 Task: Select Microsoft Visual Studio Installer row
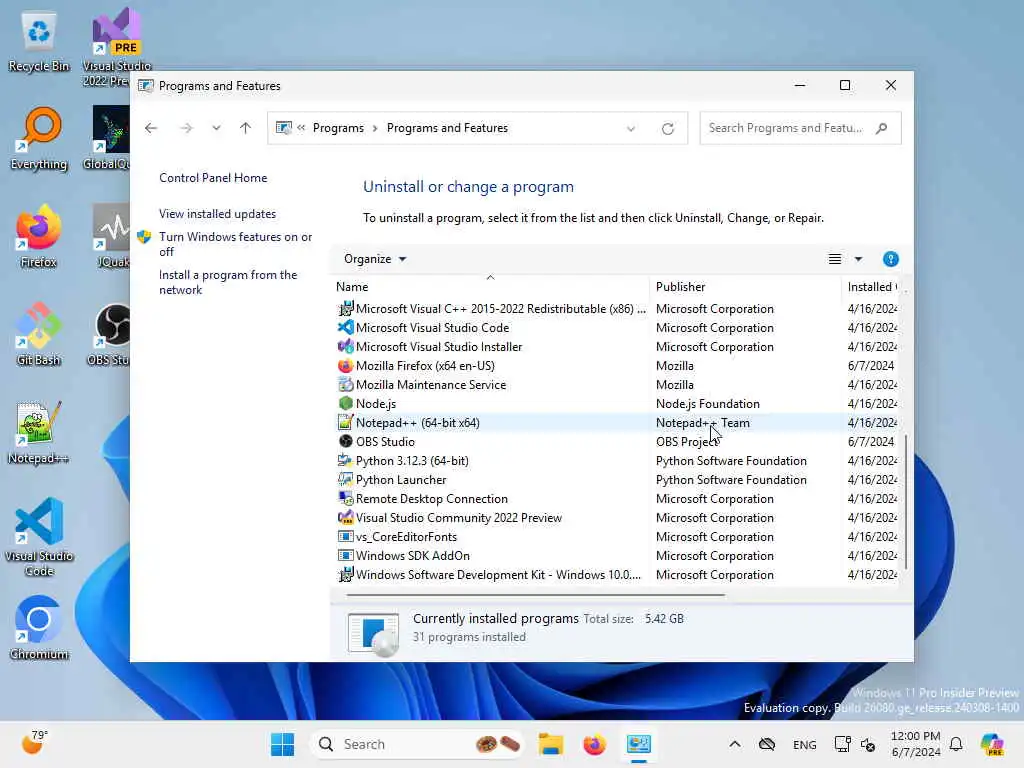click(x=616, y=347)
